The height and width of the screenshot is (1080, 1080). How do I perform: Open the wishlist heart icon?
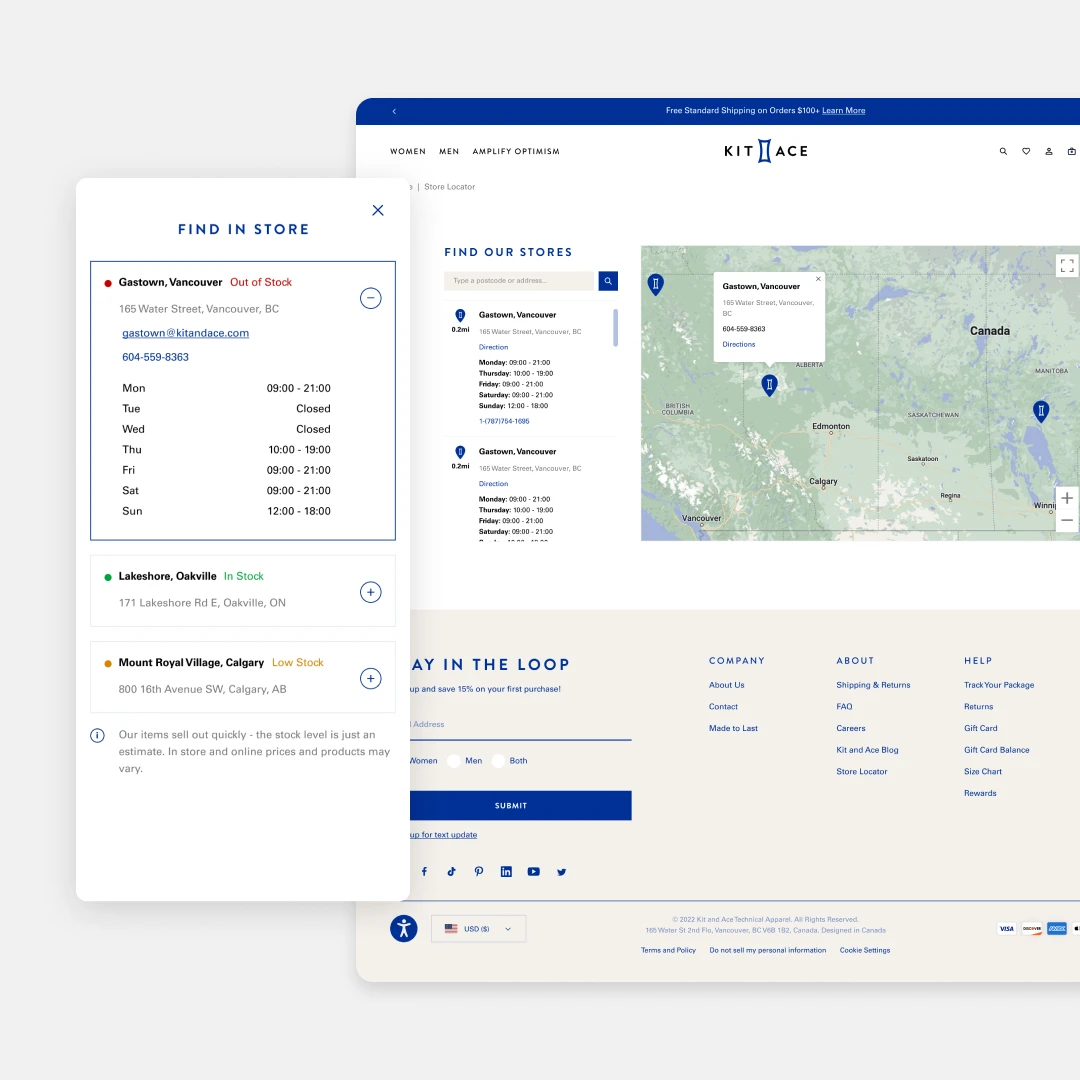pos(1026,152)
